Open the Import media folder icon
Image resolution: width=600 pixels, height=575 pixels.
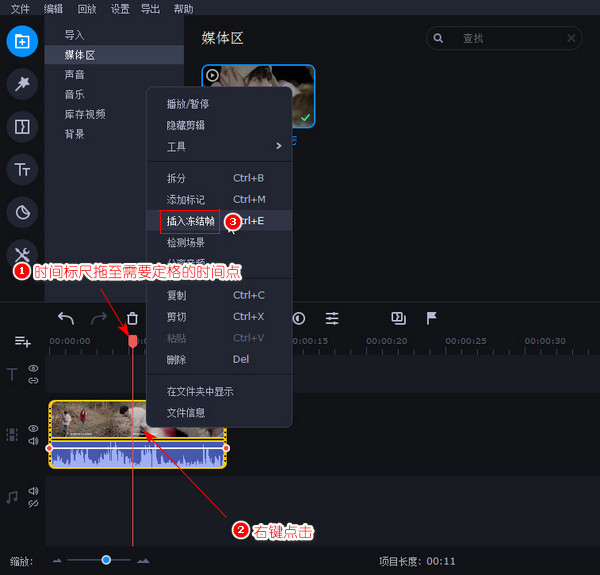coord(22,41)
